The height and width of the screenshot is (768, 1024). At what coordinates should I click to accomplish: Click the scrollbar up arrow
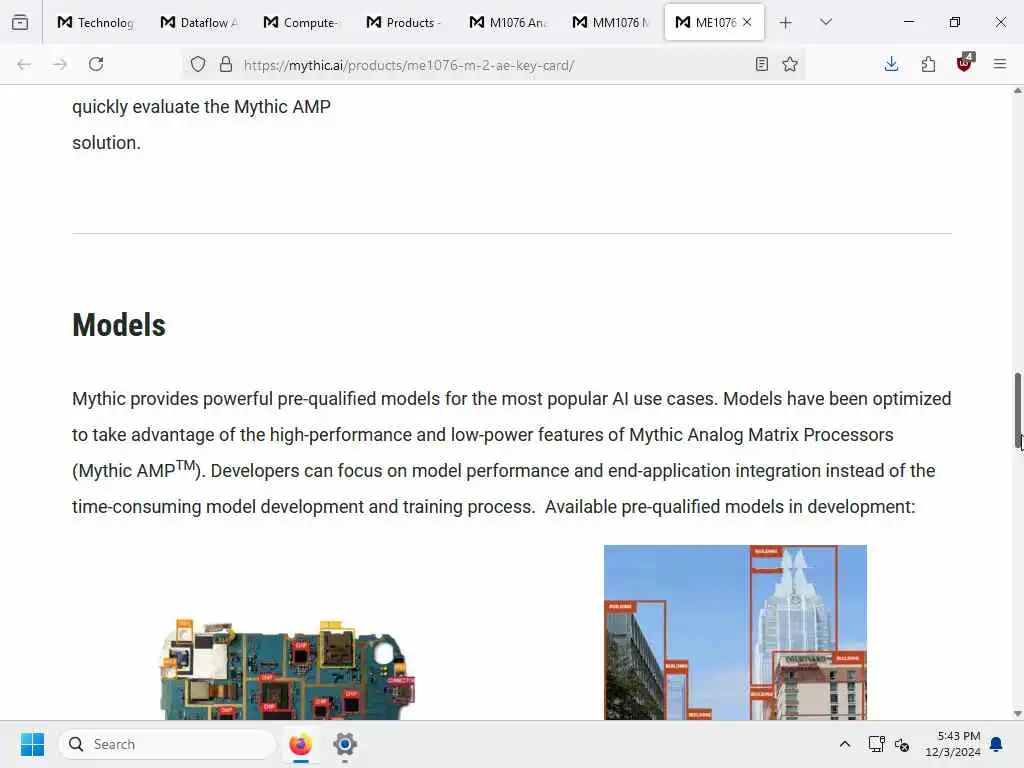pyautogui.click(x=1017, y=91)
